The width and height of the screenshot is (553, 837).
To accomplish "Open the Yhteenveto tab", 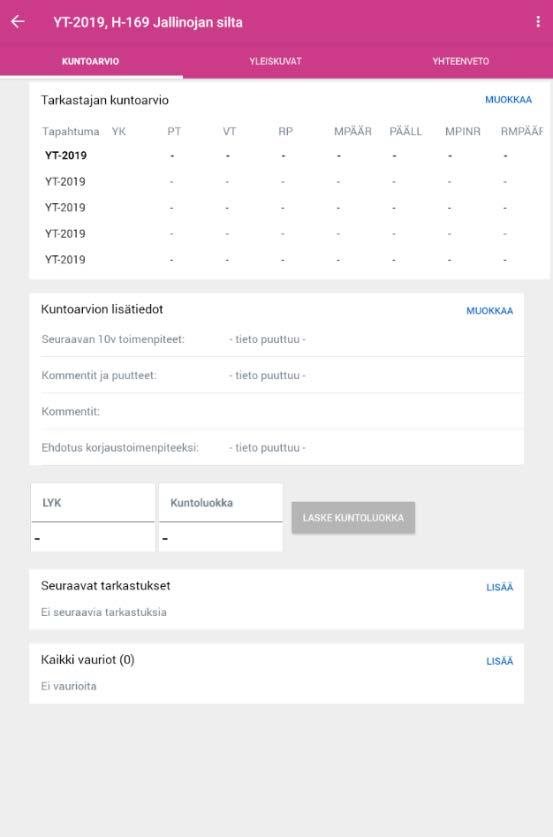I will 460,61.
